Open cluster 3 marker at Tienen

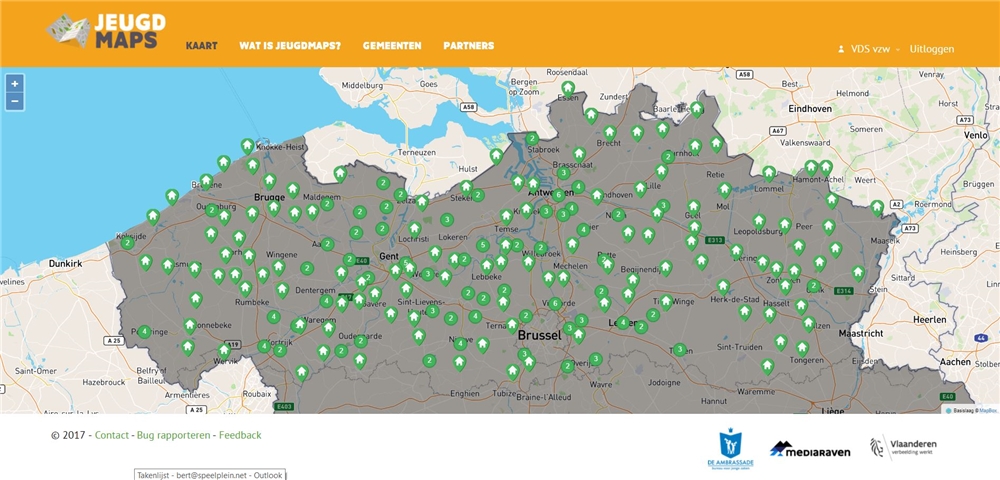click(680, 349)
